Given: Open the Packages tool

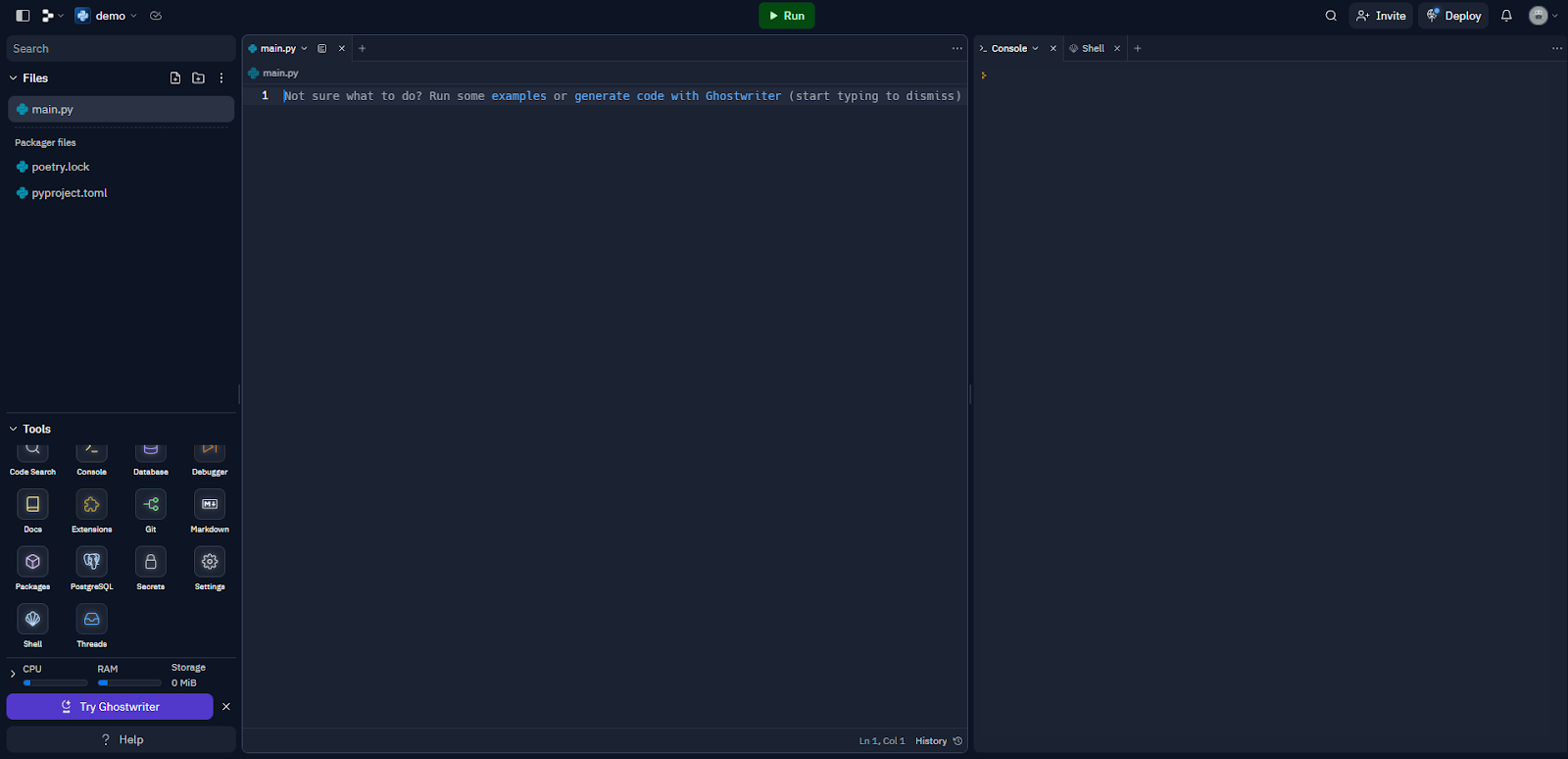Looking at the screenshot, I should [x=32, y=562].
